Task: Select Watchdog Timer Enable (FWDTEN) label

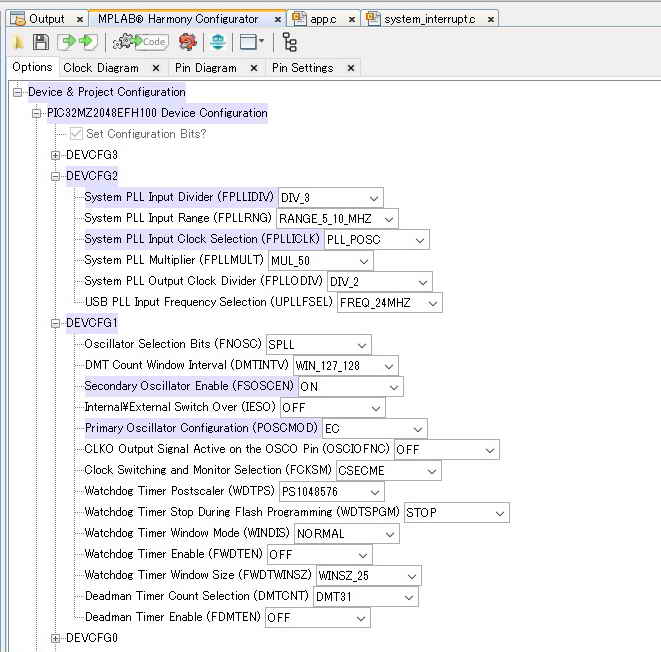Action: coord(173,554)
